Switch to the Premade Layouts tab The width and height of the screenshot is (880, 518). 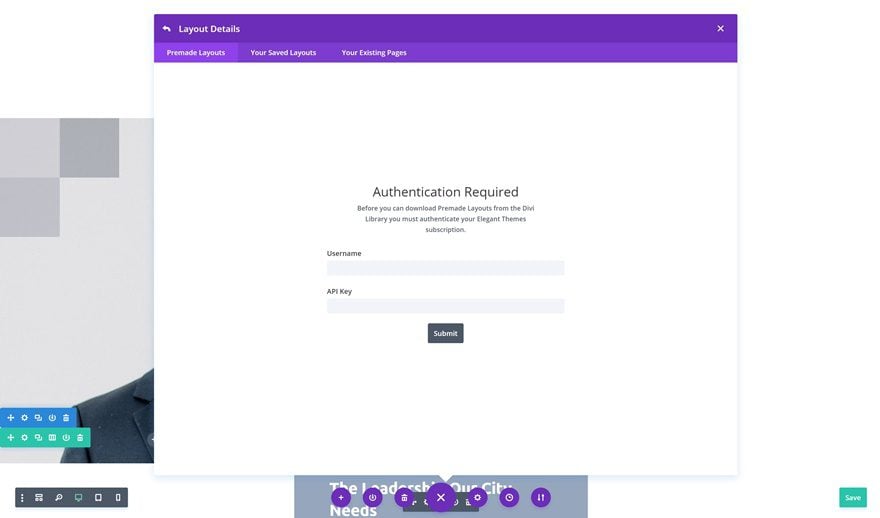pyautogui.click(x=196, y=53)
